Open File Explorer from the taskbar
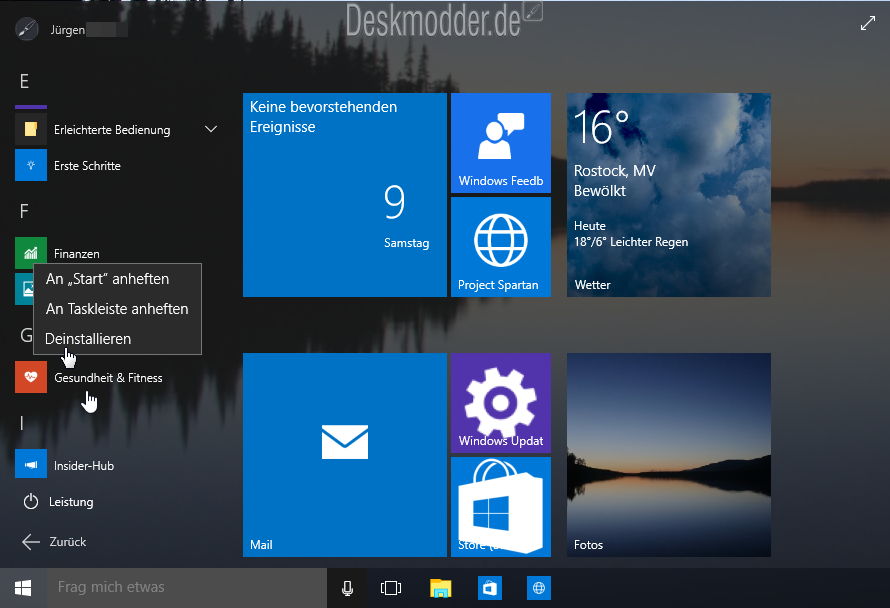The height and width of the screenshot is (608, 890). (x=442, y=588)
